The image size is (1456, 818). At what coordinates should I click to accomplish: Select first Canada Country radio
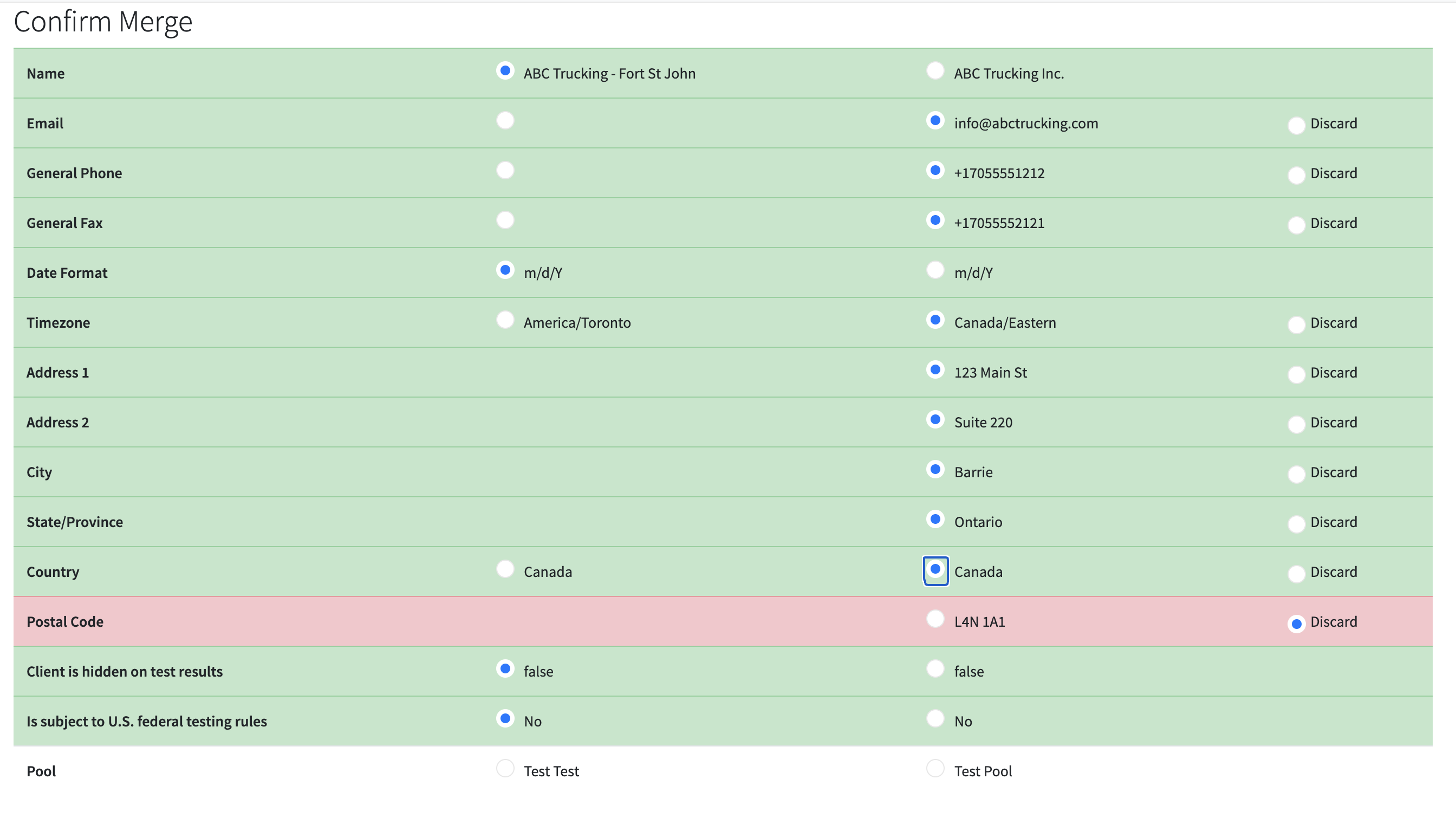coord(505,569)
